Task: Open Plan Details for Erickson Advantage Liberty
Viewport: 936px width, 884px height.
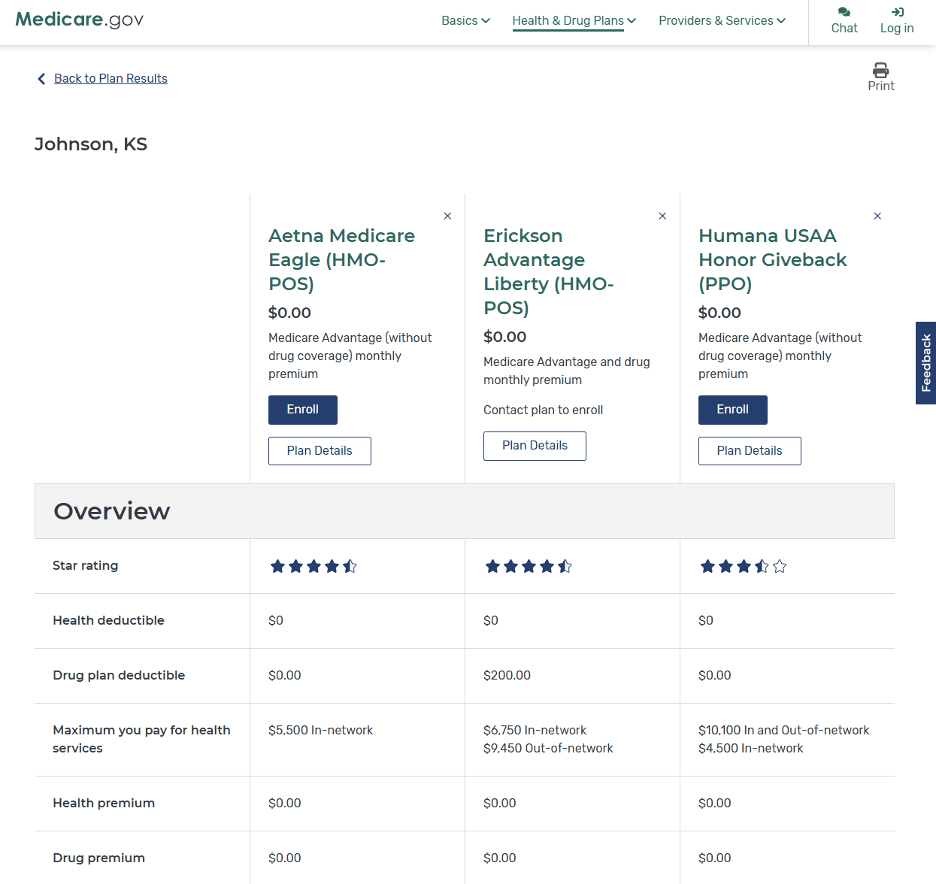Action: point(534,445)
